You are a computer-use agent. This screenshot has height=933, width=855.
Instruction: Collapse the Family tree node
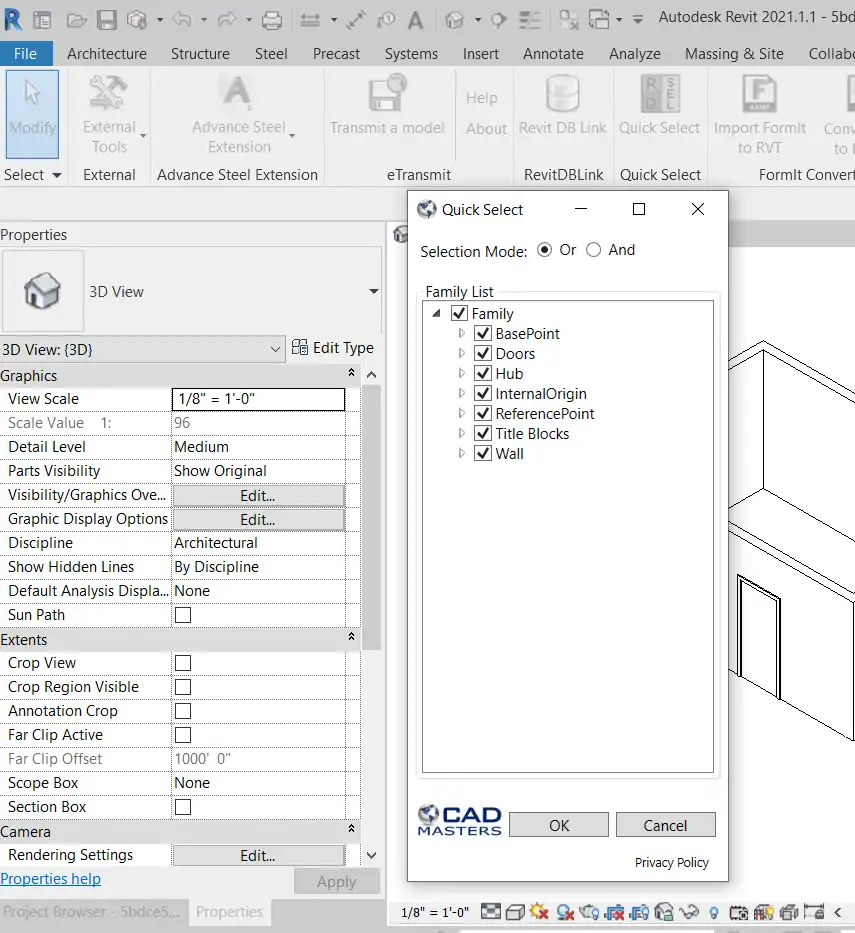[x=435, y=312]
